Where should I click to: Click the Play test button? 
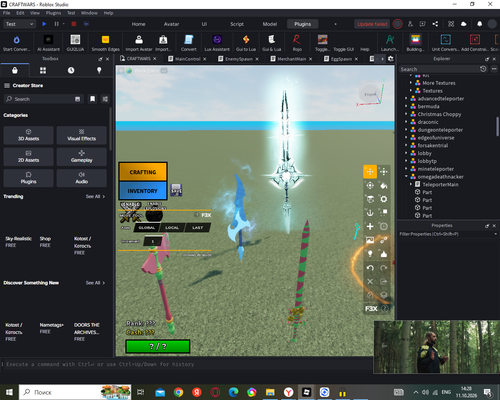pos(44,24)
